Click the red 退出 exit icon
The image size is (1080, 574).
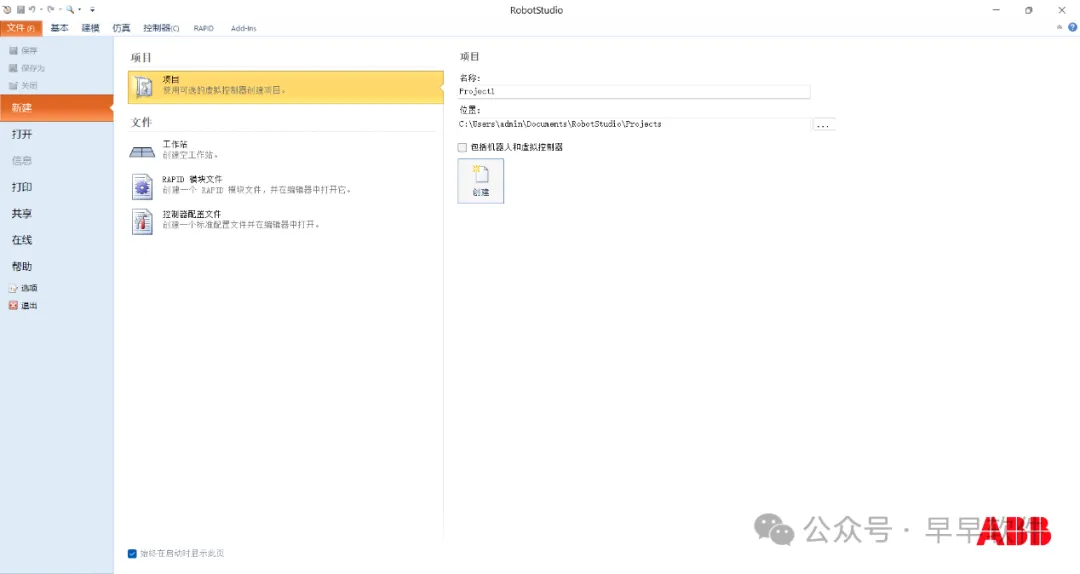click(x=13, y=305)
